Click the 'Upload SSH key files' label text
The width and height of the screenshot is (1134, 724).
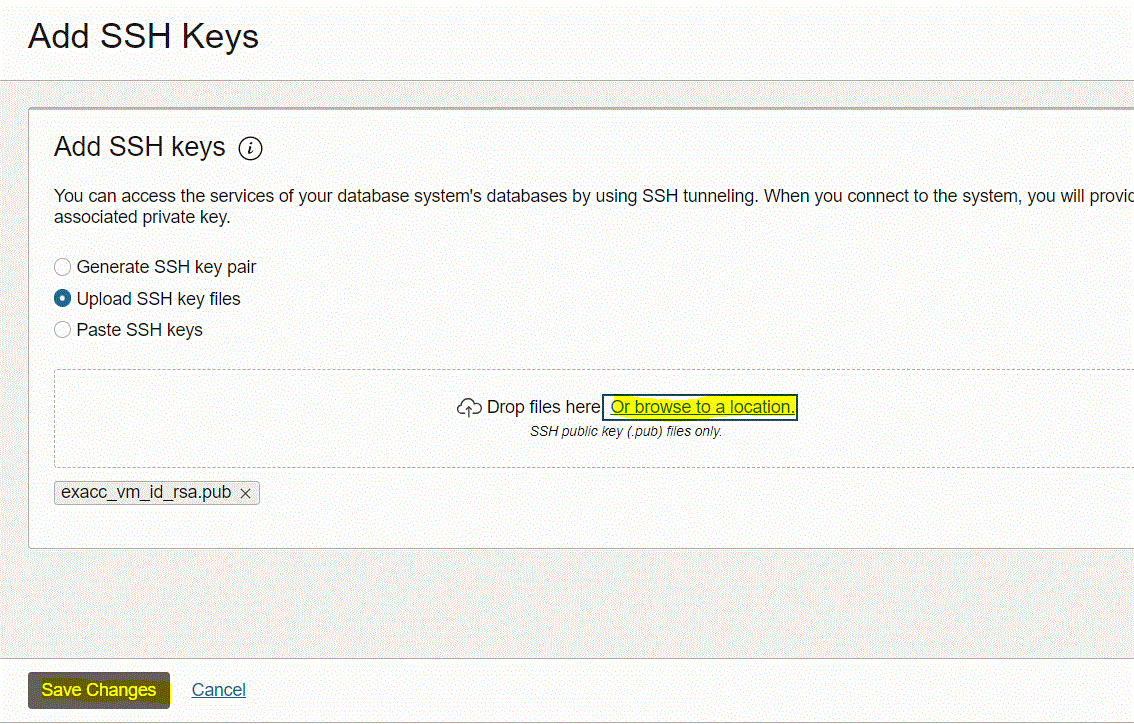tap(158, 298)
